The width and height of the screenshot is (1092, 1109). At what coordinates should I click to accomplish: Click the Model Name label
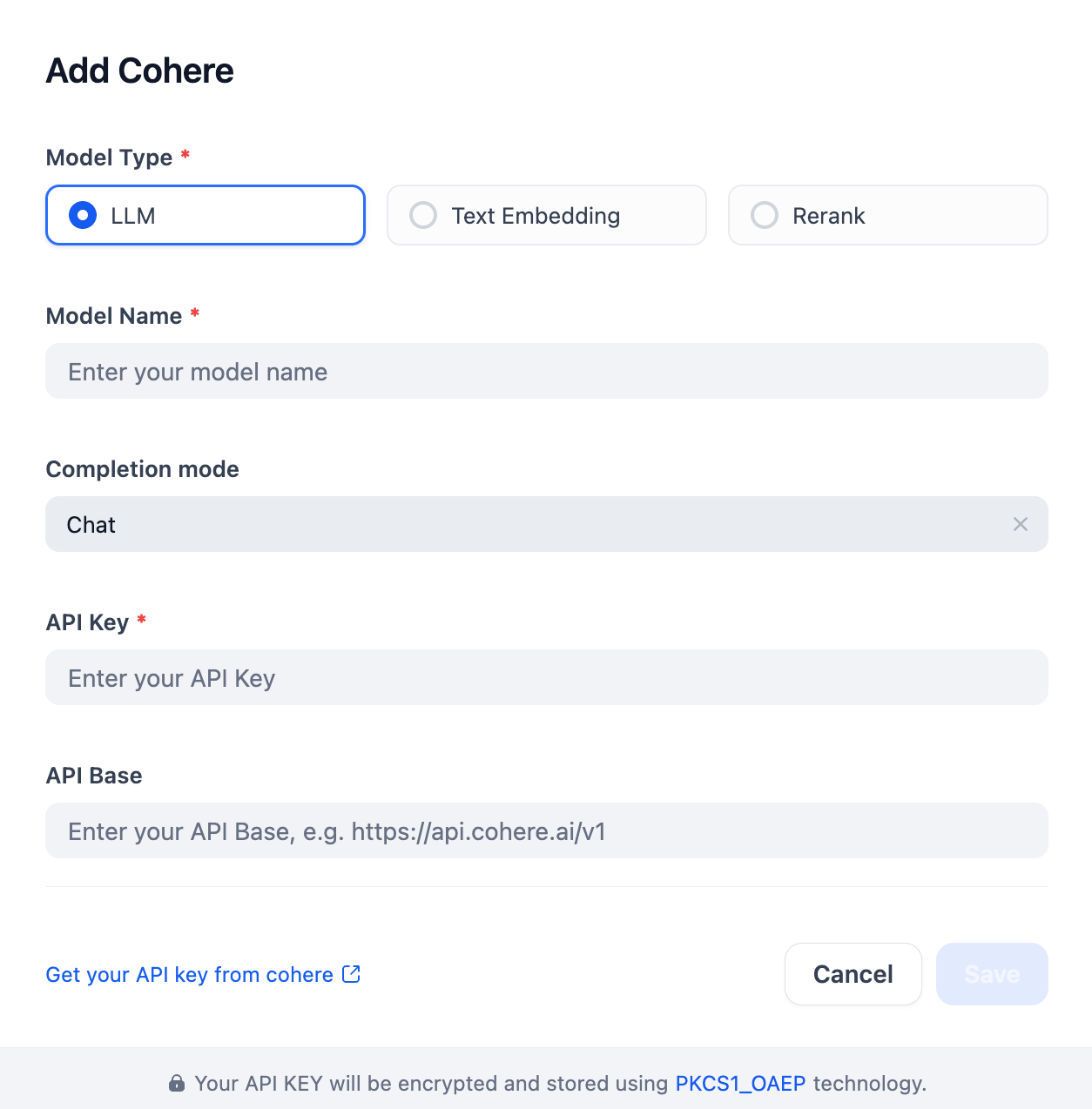(114, 316)
